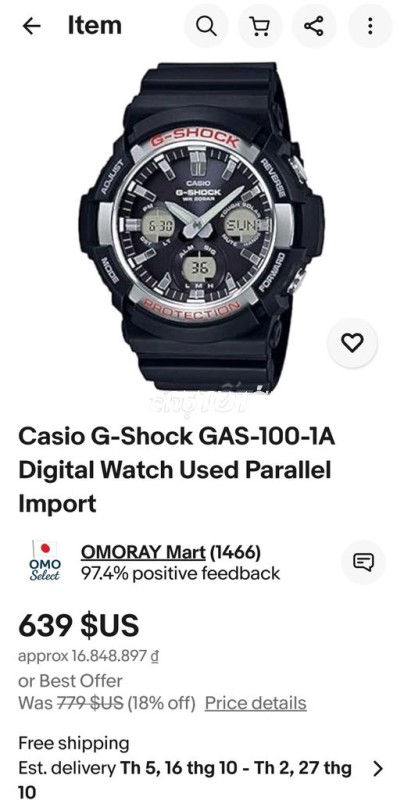
Task: Go back using the arrow icon
Action: [32, 27]
